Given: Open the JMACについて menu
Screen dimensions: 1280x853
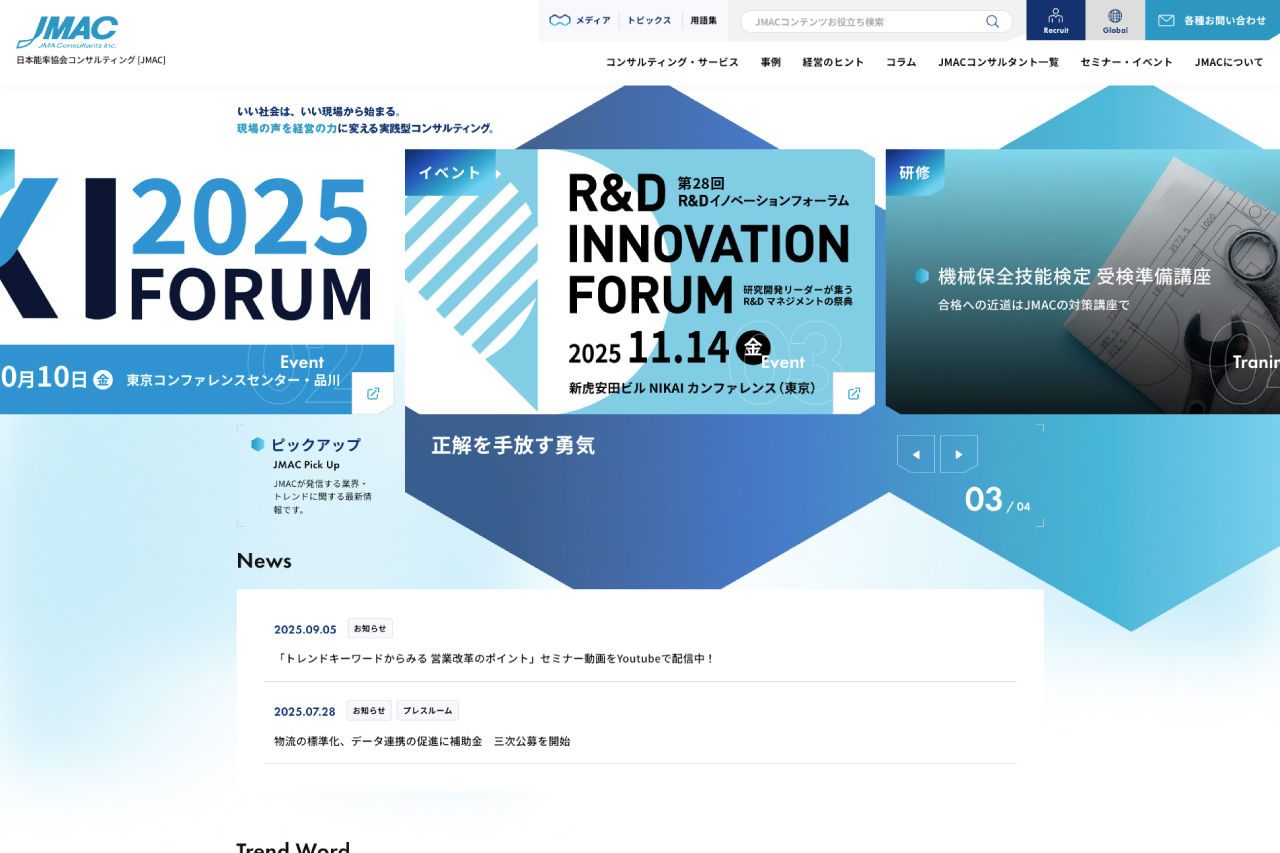Looking at the screenshot, I should coord(1228,62).
